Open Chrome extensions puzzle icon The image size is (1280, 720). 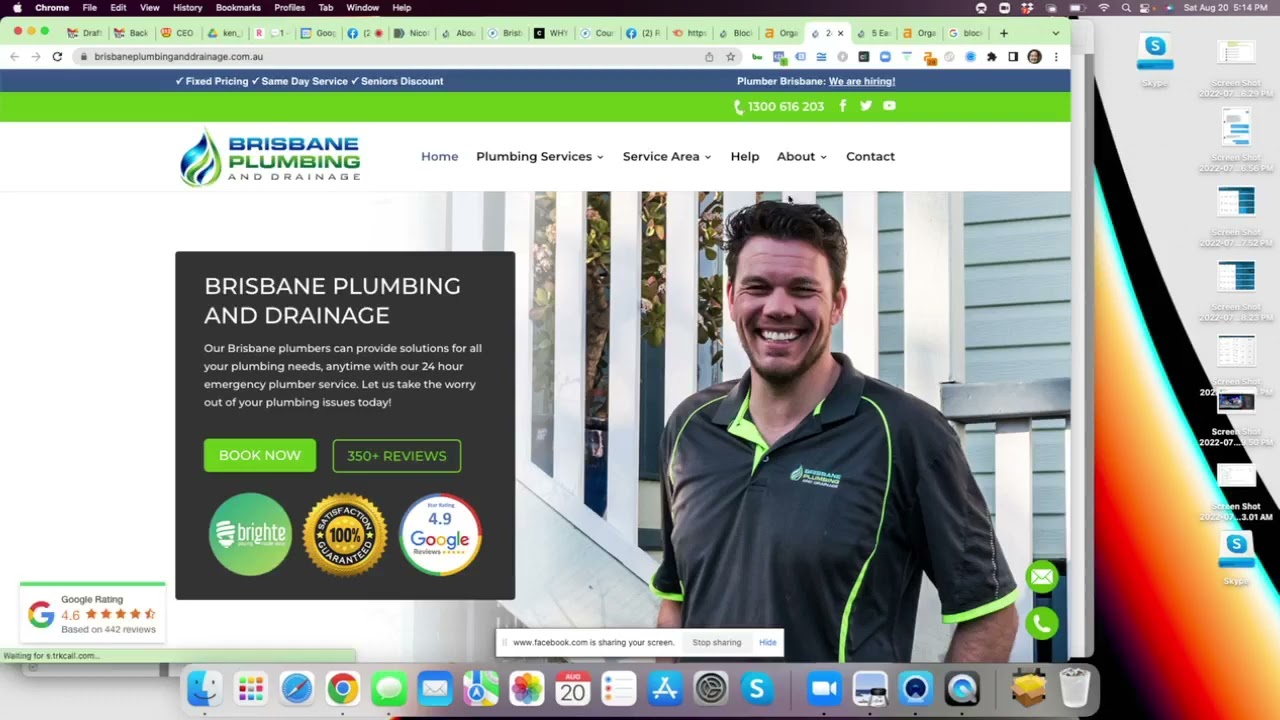(x=992, y=57)
